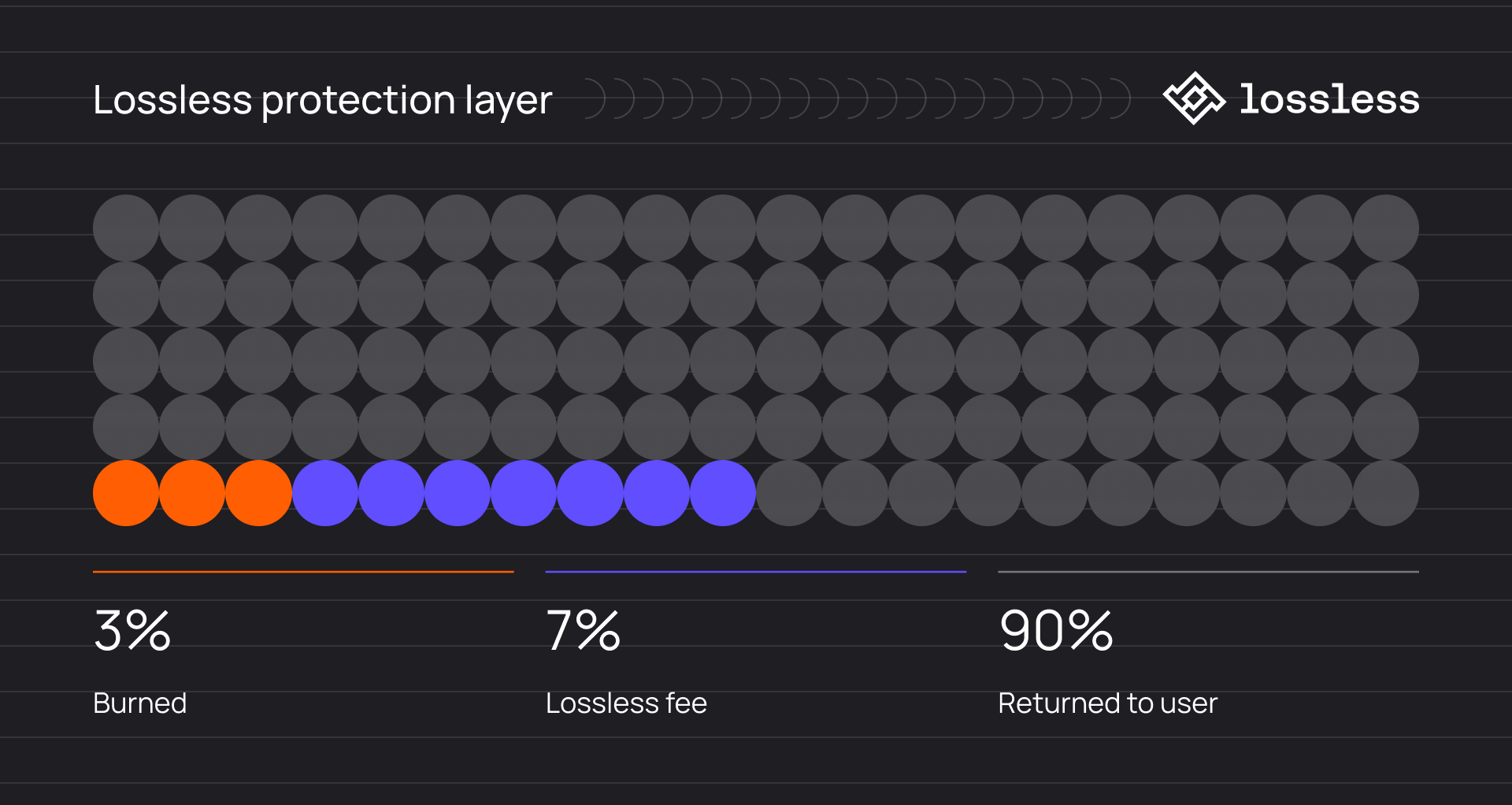This screenshot has width=1512, height=805.
Task: Select the 90% figure
Action: pyautogui.click(x=1056, y=631)
